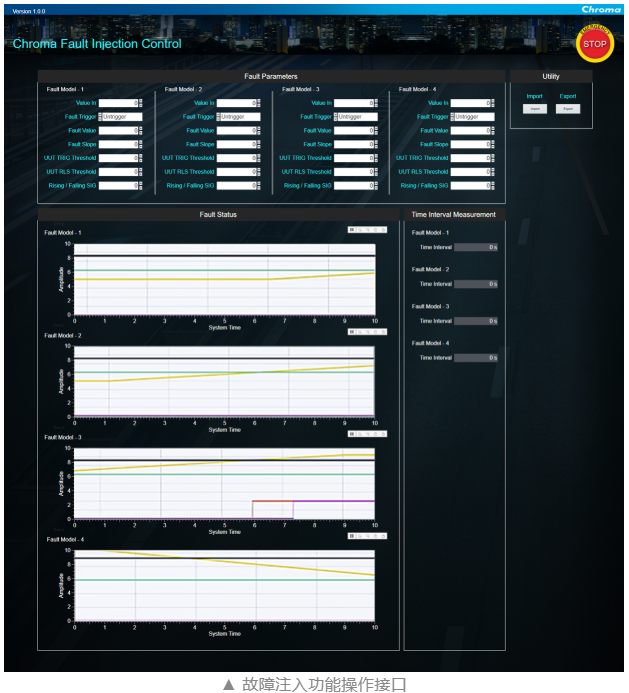This screenshot has width=629, height=693.
Task: Focus UUT RLS Threshold field, Fault Model - 1
Action: tap(118, 172)
